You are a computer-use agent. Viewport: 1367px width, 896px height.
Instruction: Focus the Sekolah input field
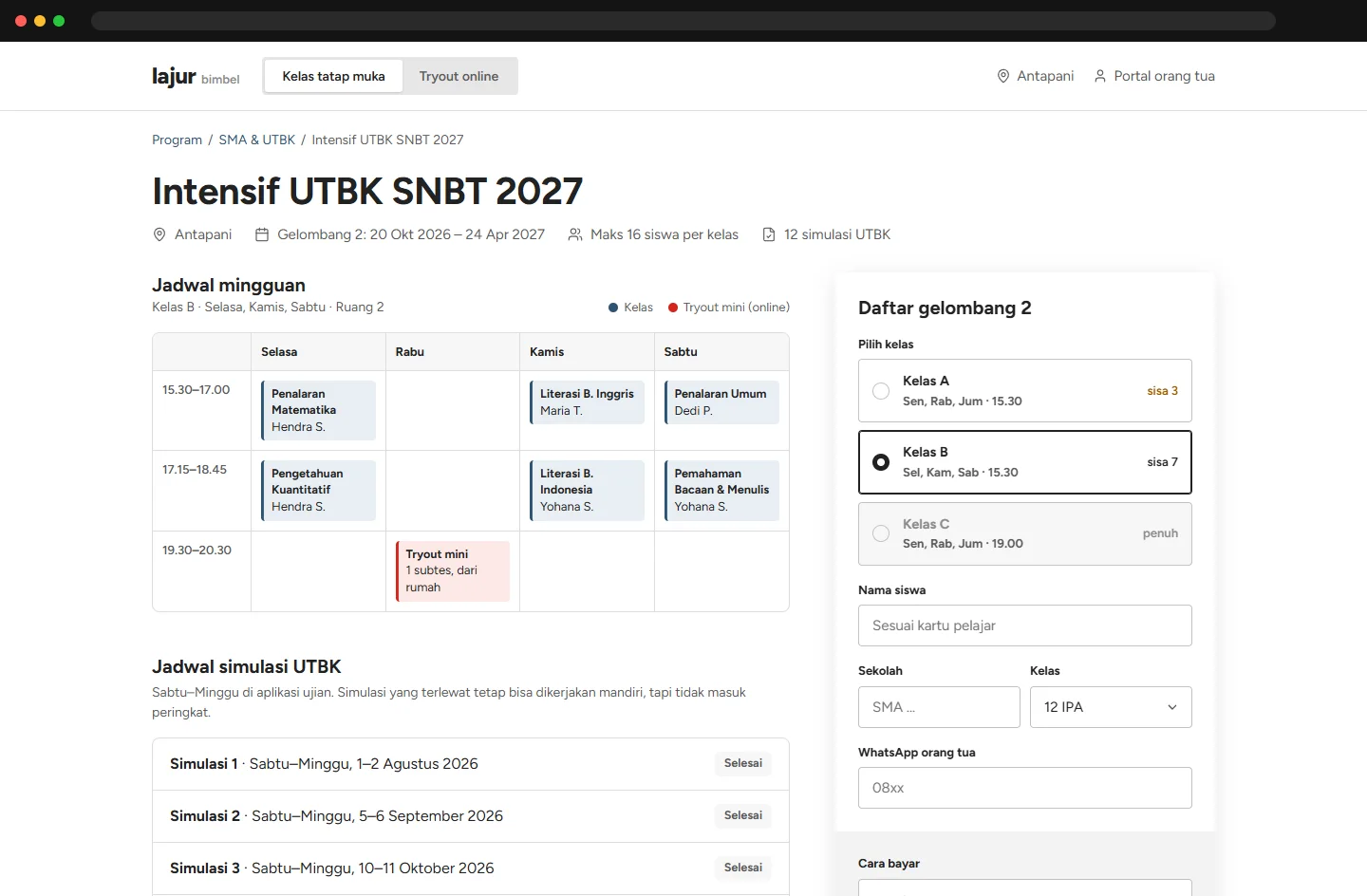tap(939, 707)
